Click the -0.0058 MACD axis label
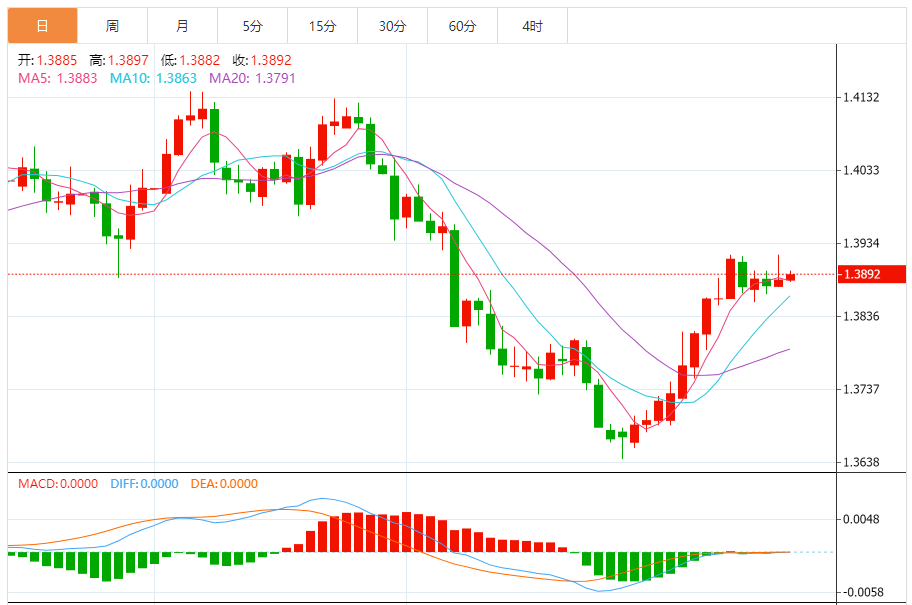 point(858,593)
